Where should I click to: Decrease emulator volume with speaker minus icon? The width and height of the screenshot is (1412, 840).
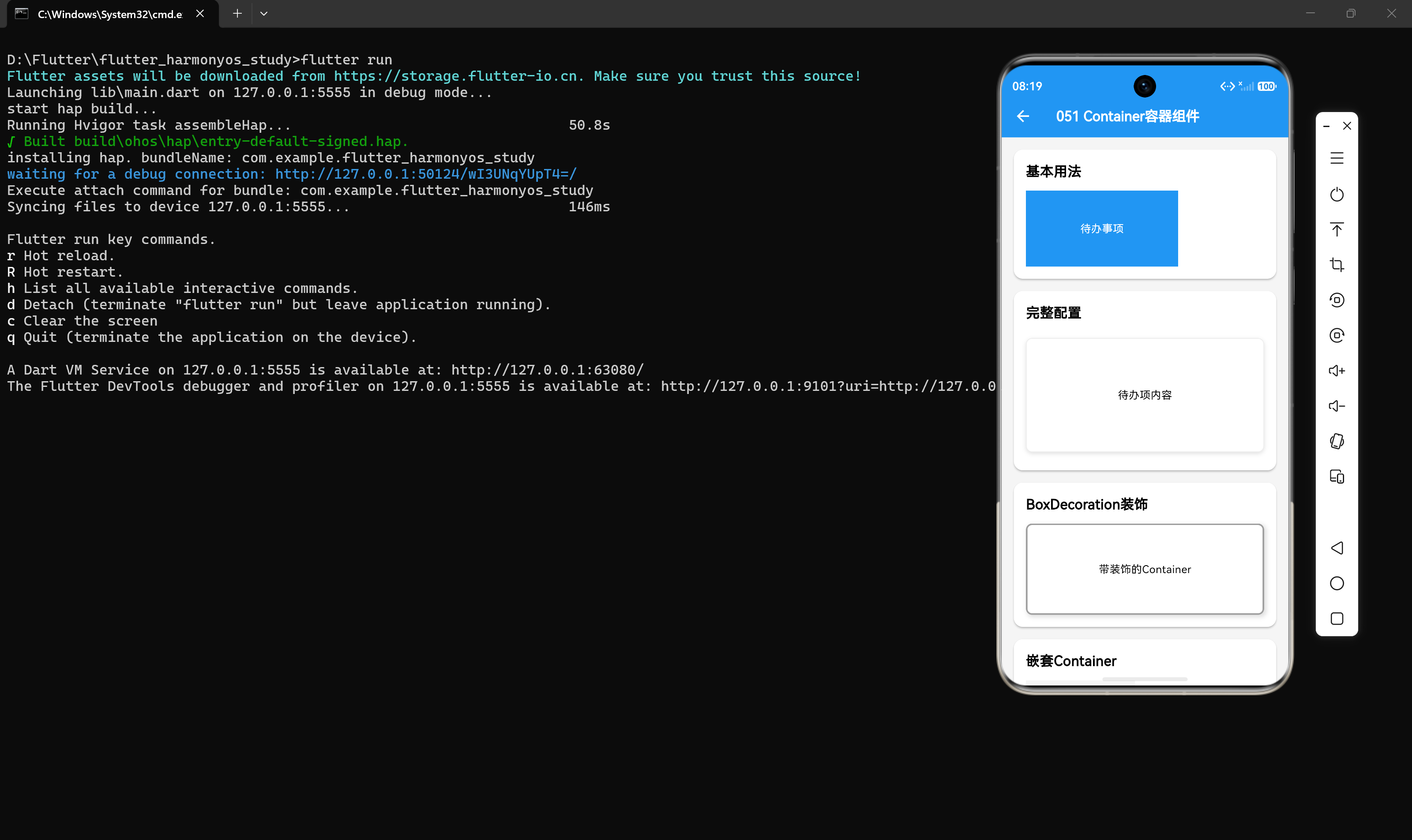point(1337,406)
